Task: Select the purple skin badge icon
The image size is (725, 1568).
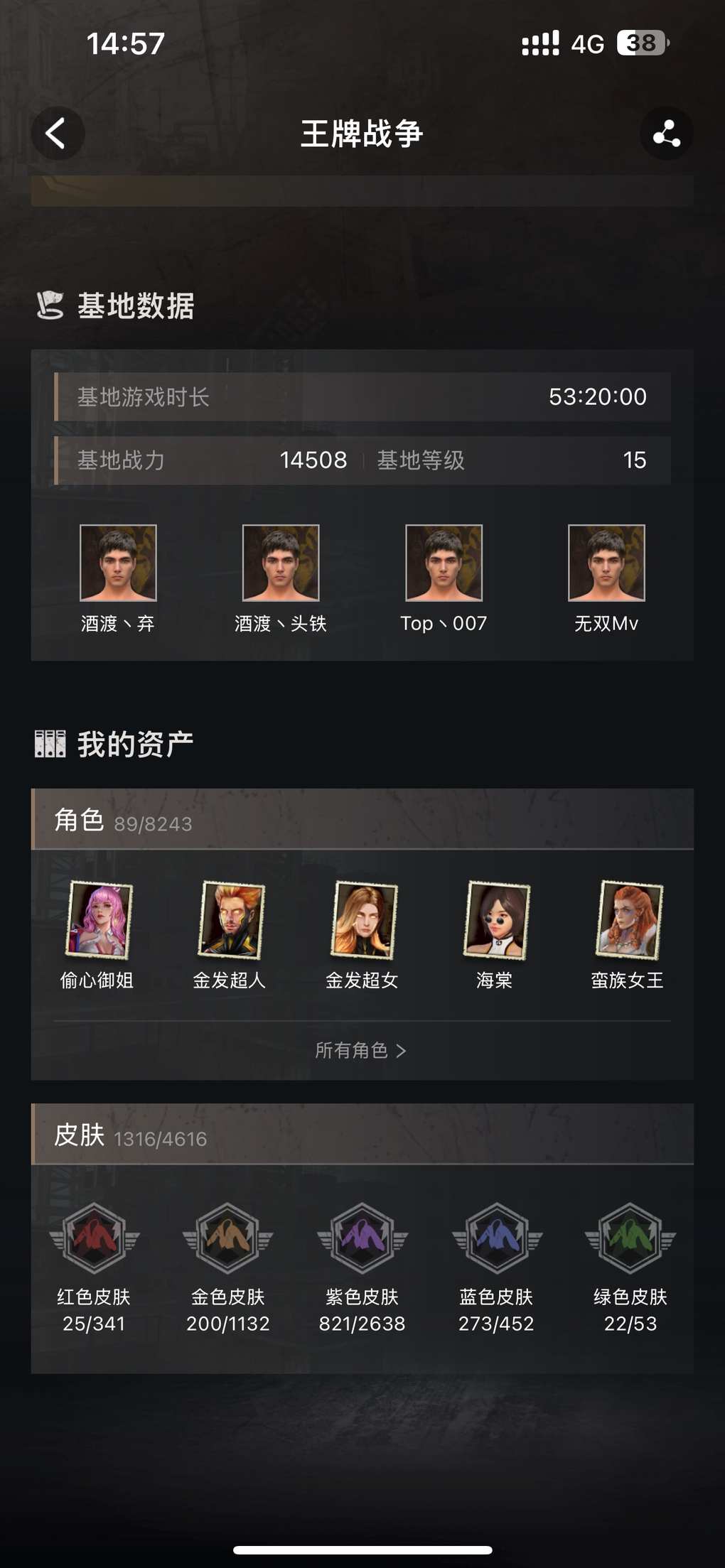Action: pos(362,1238)
